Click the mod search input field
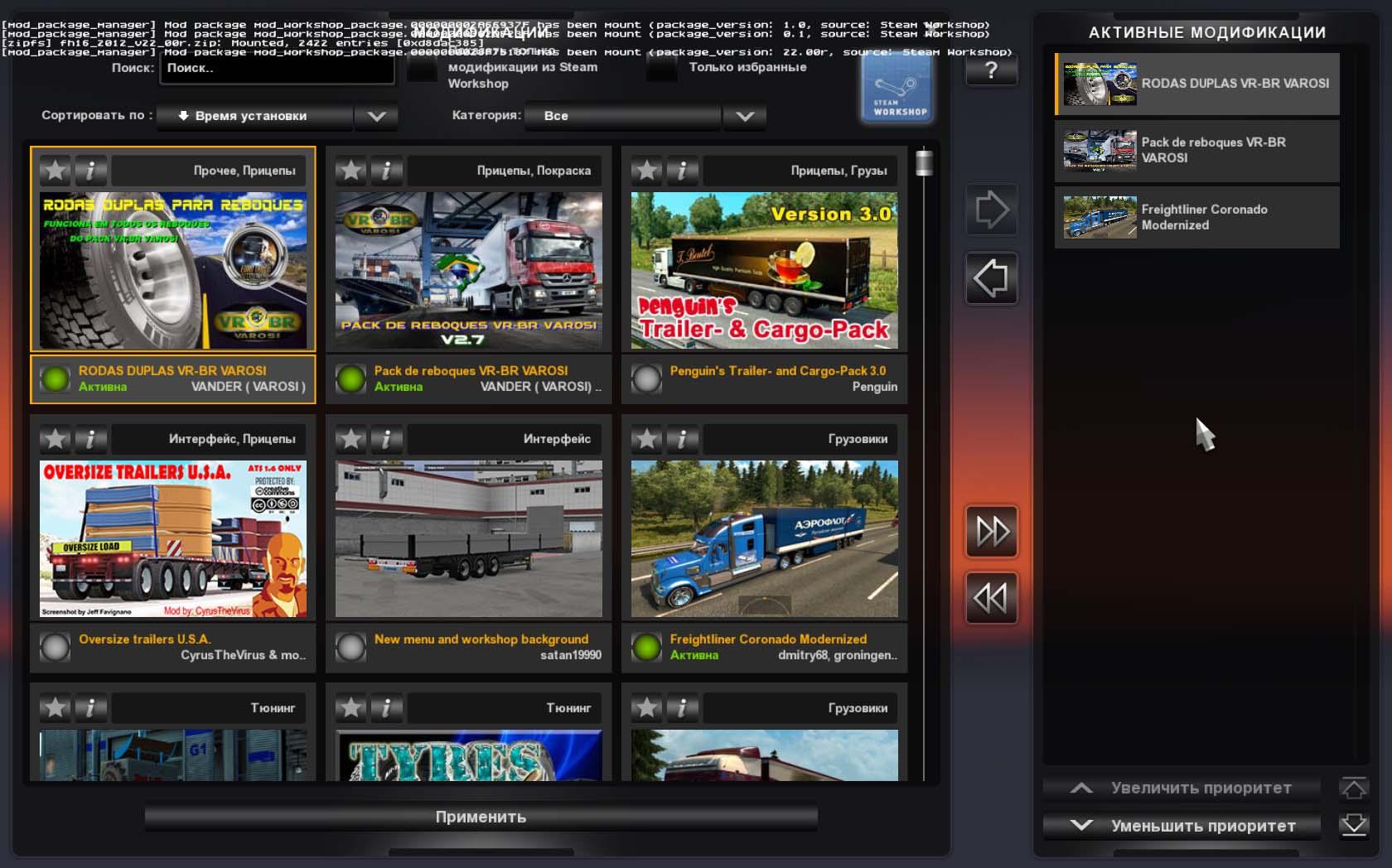1392x868 pixels. coord(278,69)
